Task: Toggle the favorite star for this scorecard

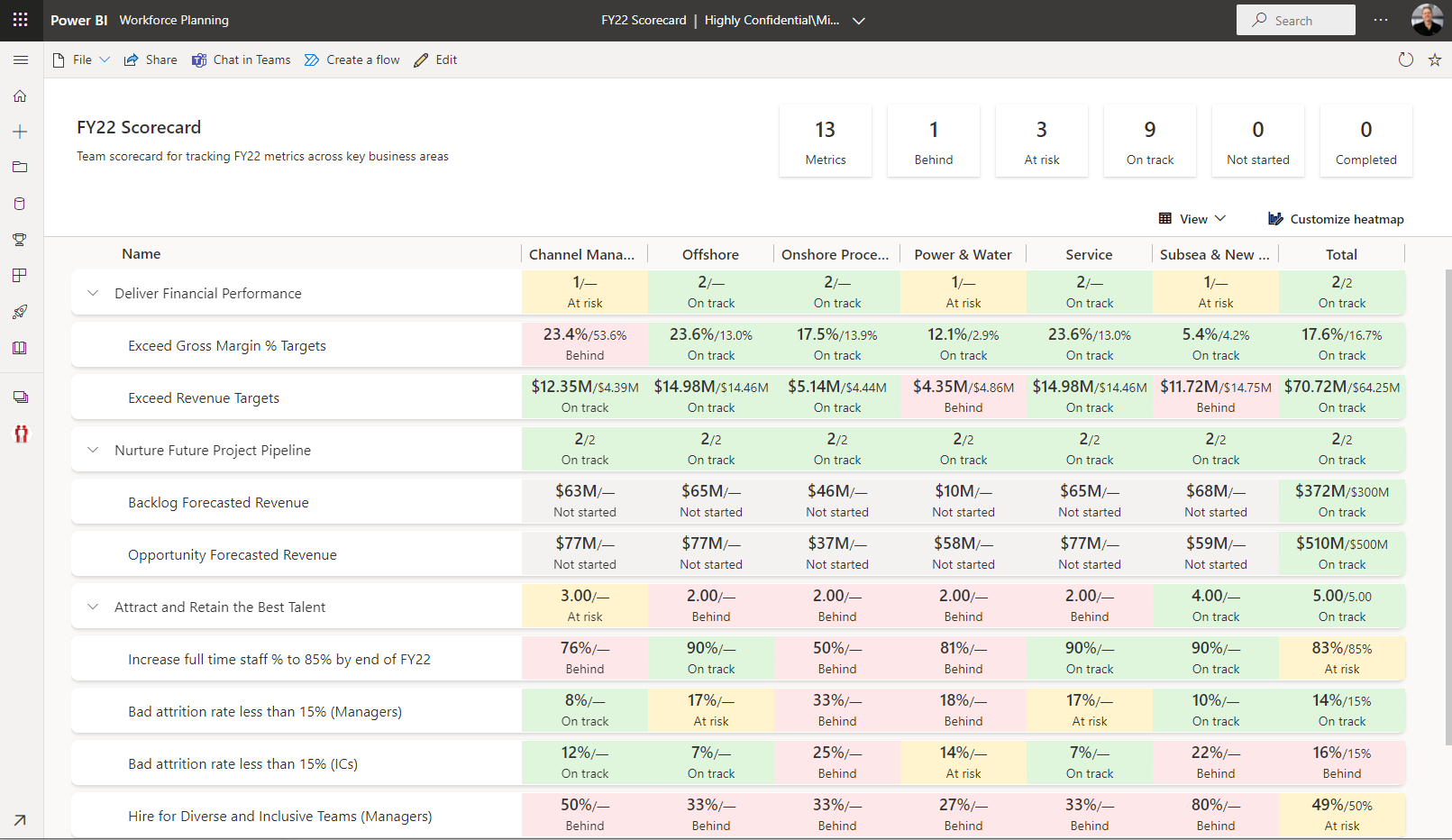Action: pyautogui.click(x=1435, y=60)
